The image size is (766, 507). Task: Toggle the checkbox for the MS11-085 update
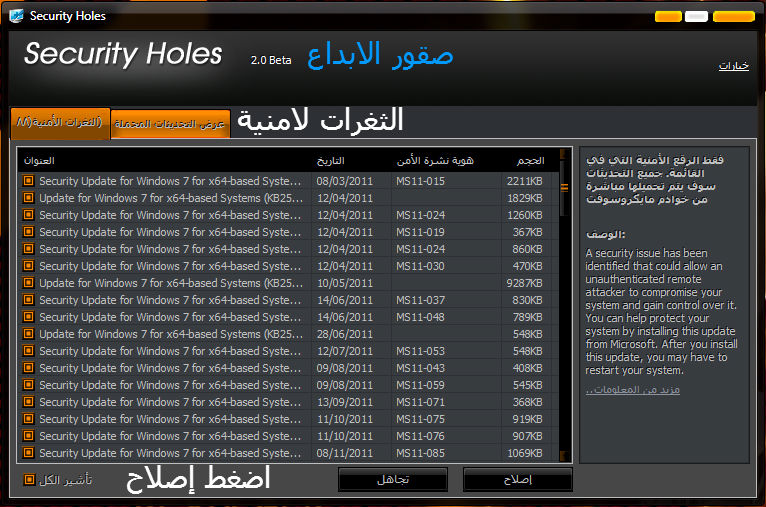(29, 453)
